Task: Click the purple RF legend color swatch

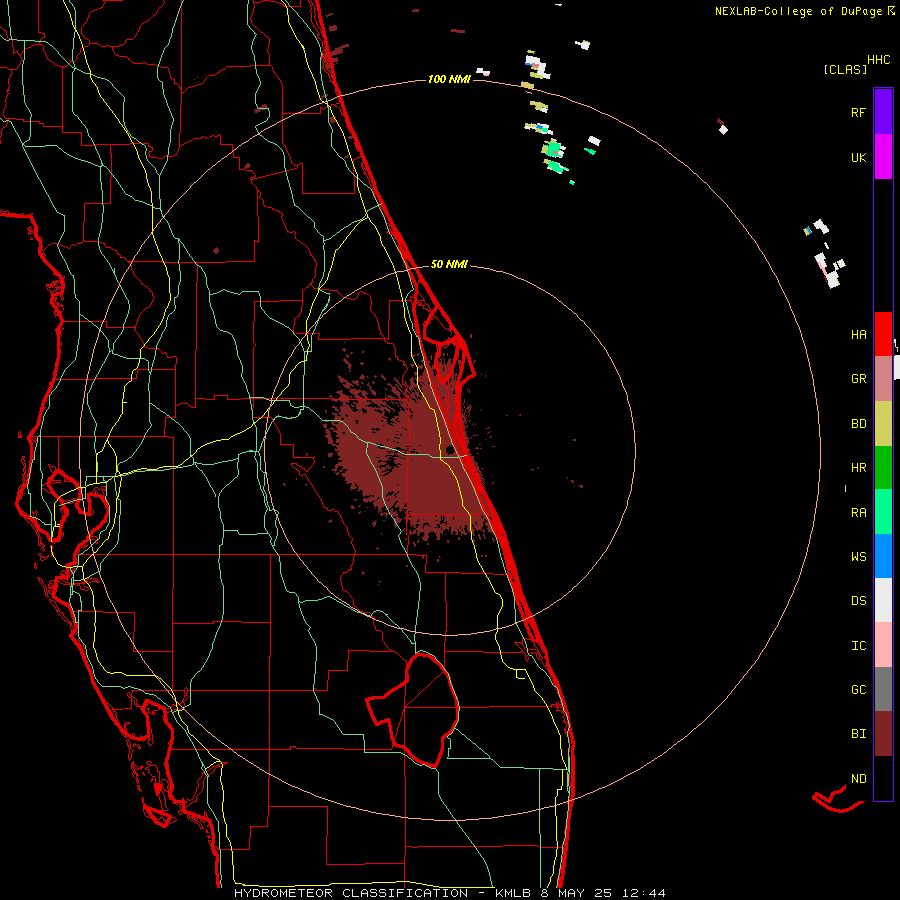Action: (883, 112)
